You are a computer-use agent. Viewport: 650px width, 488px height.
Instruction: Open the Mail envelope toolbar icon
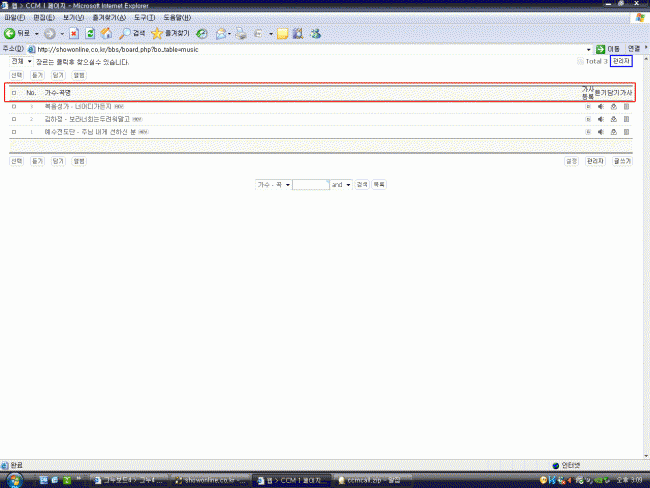coord(221,34)
